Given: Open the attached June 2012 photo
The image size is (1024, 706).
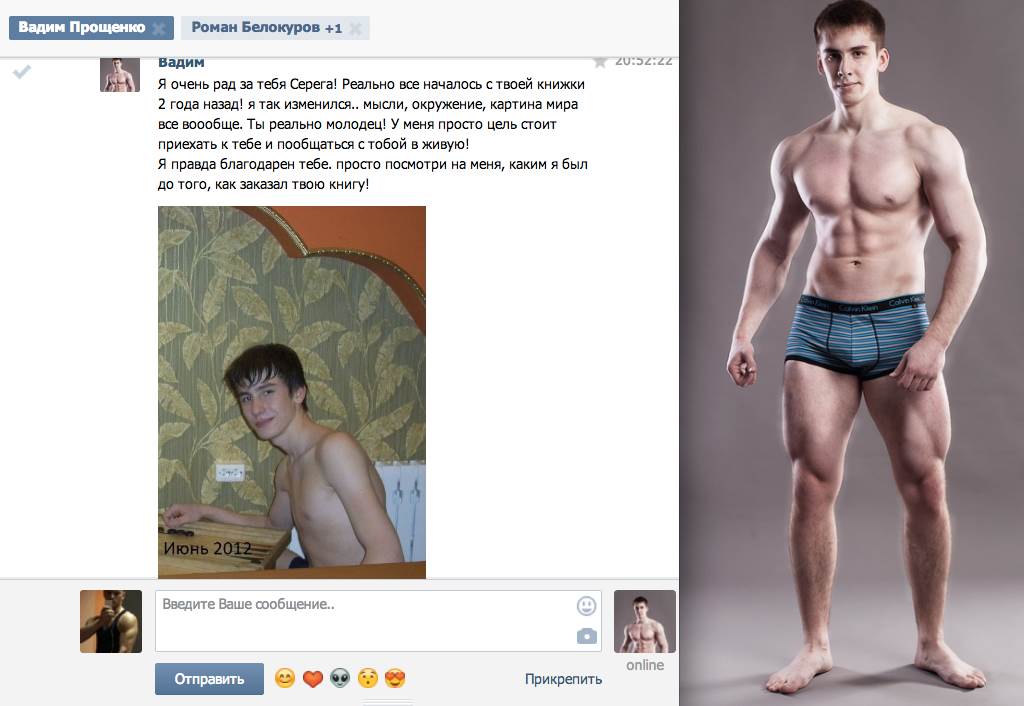Looking at the screenshot, I should 292,393.
